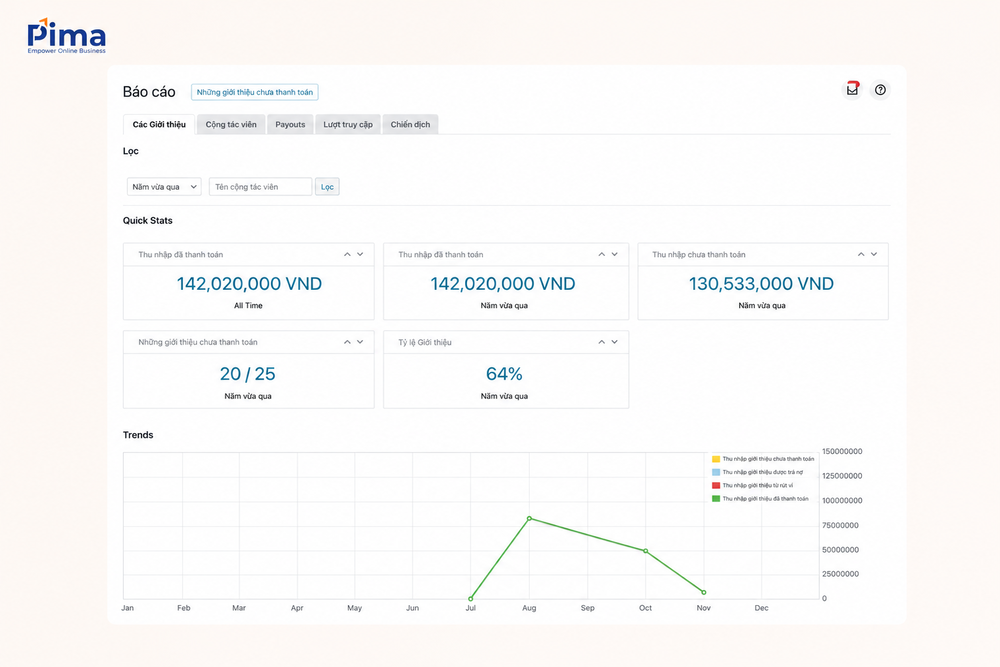Click the help question mark icon
This screenshot has height=667, width=1000.
(880, 90)
